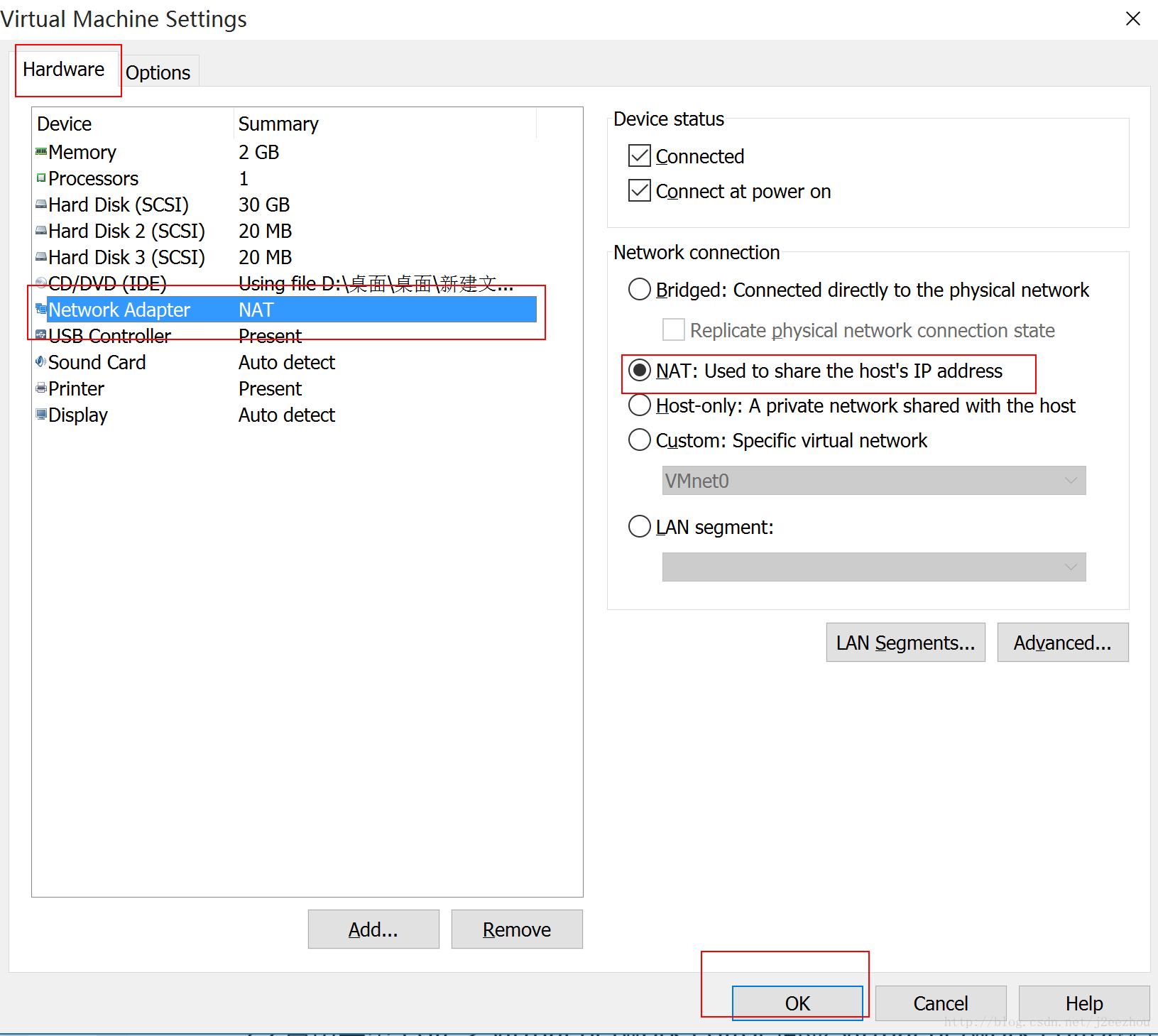Click the Hard Disk 2 drive icon
Image resolution: width=1158 pixels, height=1036 pixels.
click(x=41, y=231)
